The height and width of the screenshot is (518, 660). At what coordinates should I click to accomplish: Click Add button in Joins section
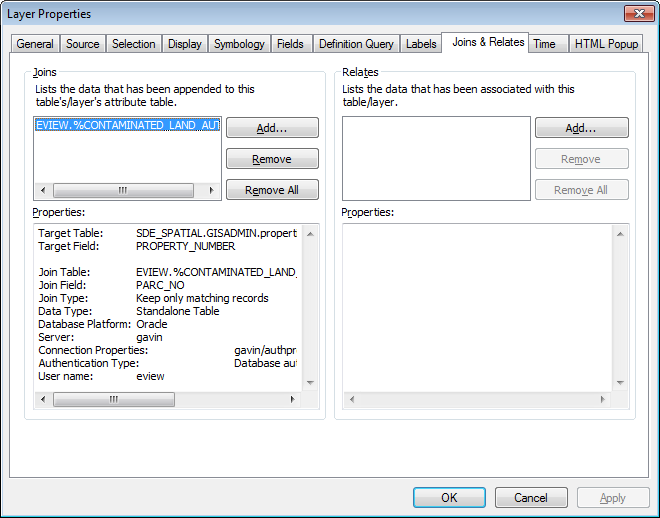pyautogui.click(x=272, y=128)
